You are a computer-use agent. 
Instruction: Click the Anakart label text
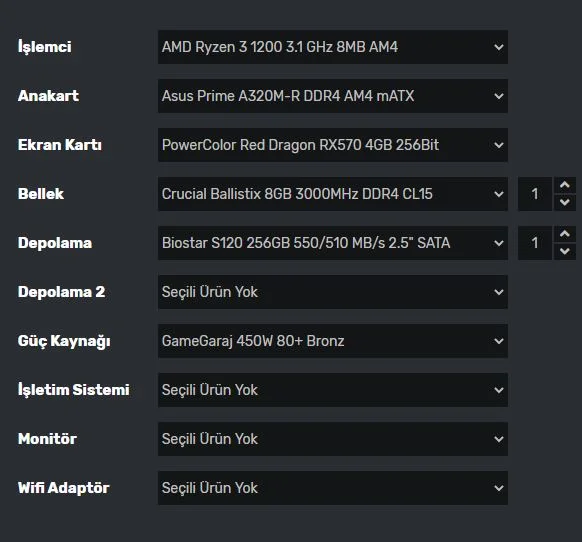pyautogui.click(x=48, y=96)
